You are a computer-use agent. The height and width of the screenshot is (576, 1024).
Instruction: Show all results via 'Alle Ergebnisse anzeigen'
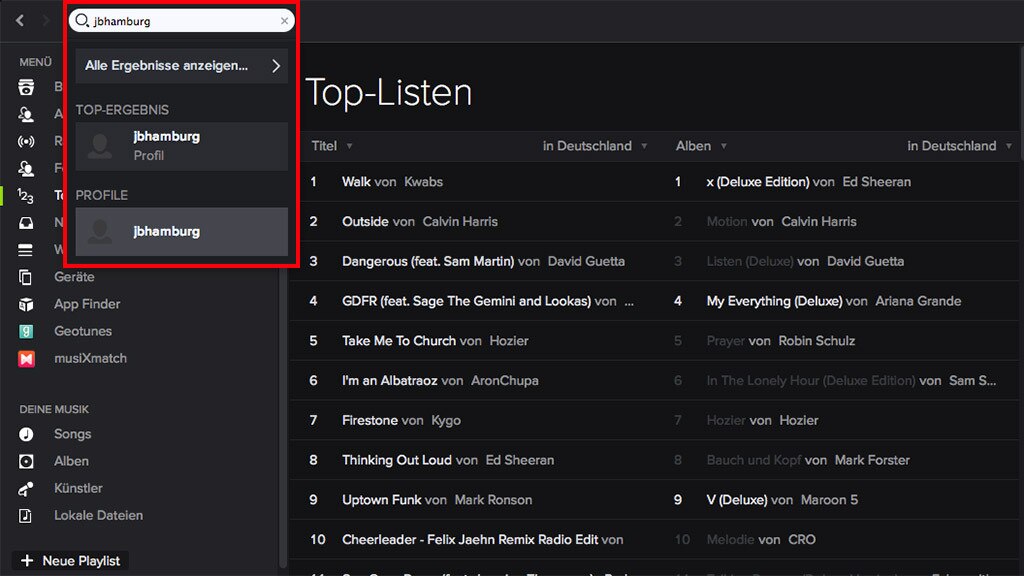click(x=181, y=66)
